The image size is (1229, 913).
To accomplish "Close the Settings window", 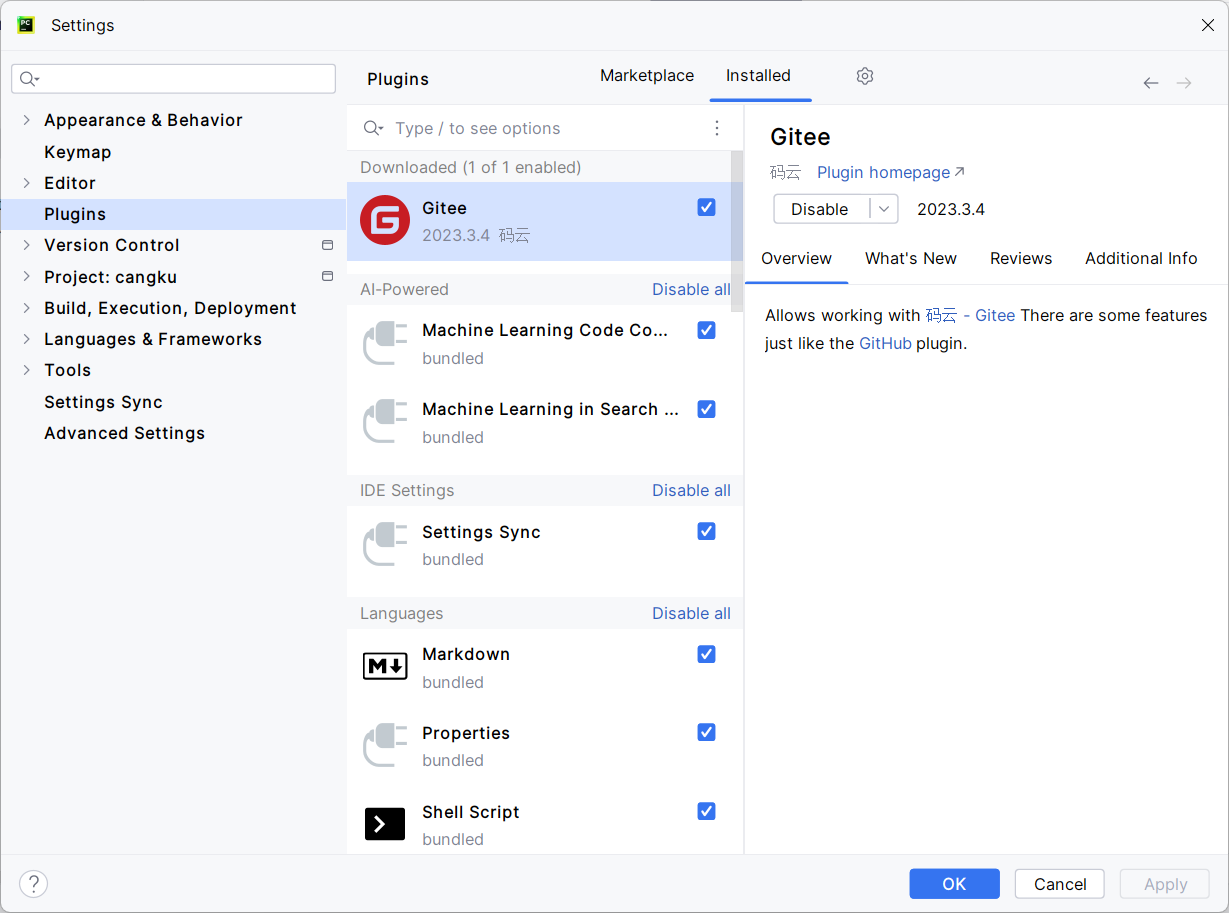I will click(x=1208, y=25).
